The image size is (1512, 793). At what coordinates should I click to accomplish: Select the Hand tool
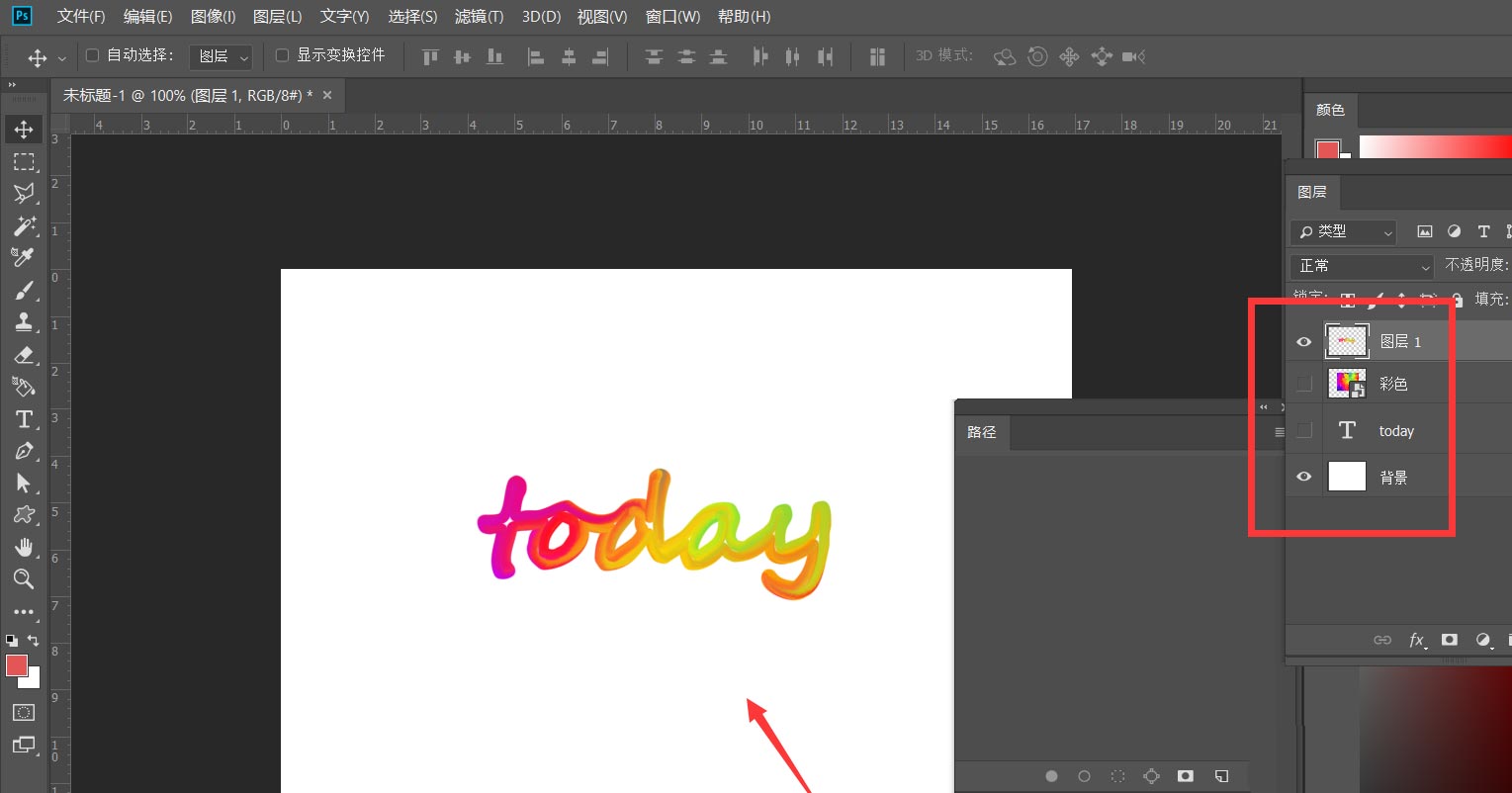click(24, 547)
